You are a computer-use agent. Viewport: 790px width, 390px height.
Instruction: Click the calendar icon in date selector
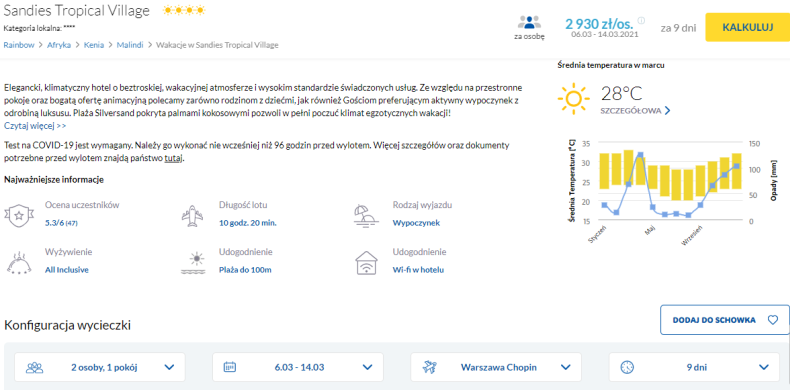tap(230, 367)
